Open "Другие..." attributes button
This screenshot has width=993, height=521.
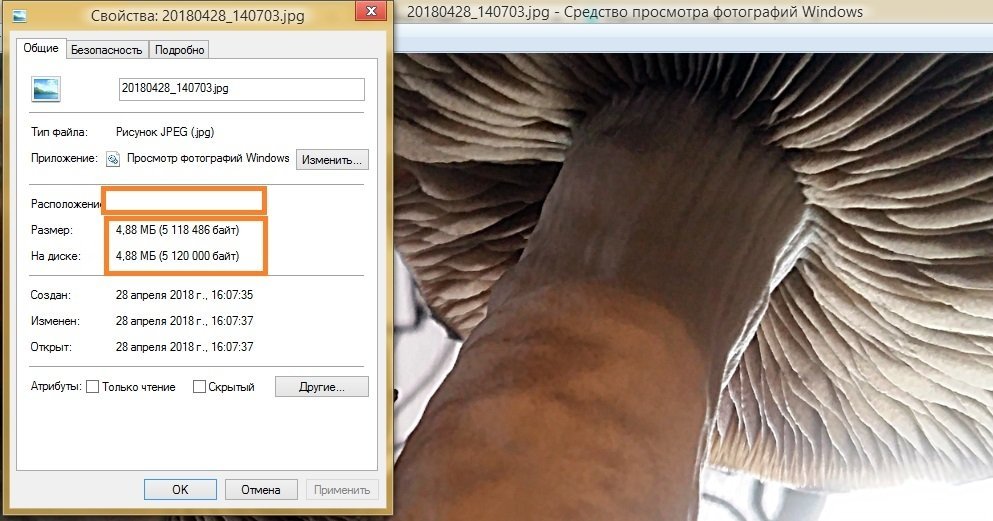pos(322,387)
